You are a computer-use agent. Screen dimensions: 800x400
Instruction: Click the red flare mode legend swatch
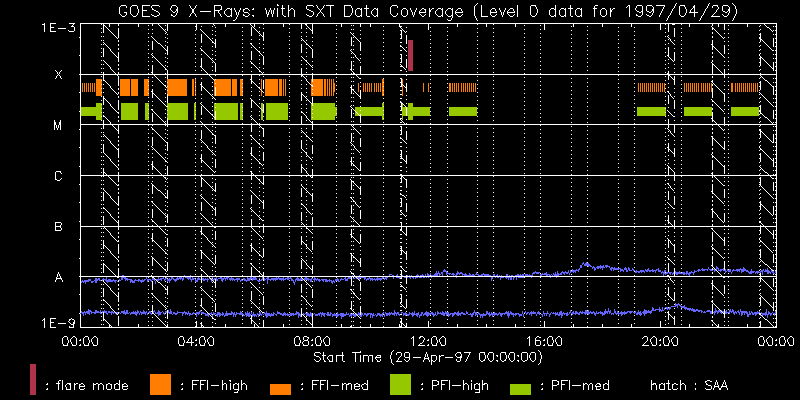pos(33,380)
